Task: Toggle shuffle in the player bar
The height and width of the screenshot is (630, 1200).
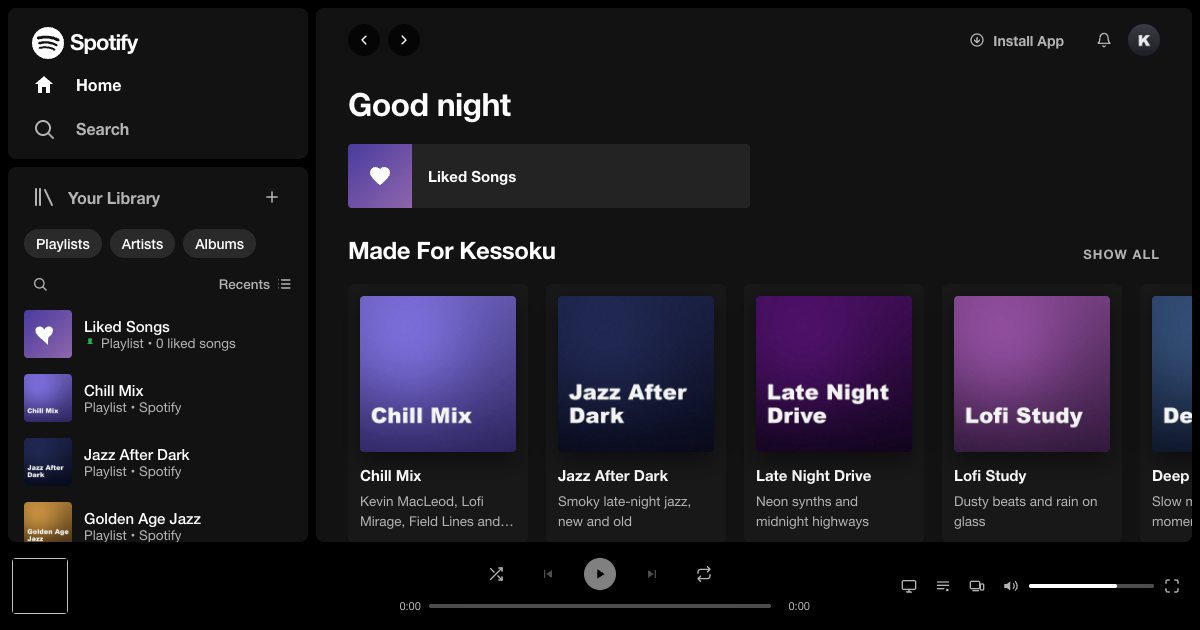Action: pyautogui.click(x=496, y=574)
